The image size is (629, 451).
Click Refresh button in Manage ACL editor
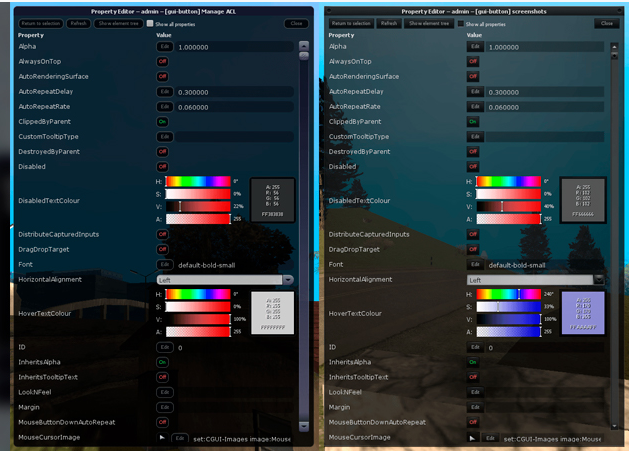point(79,24)
